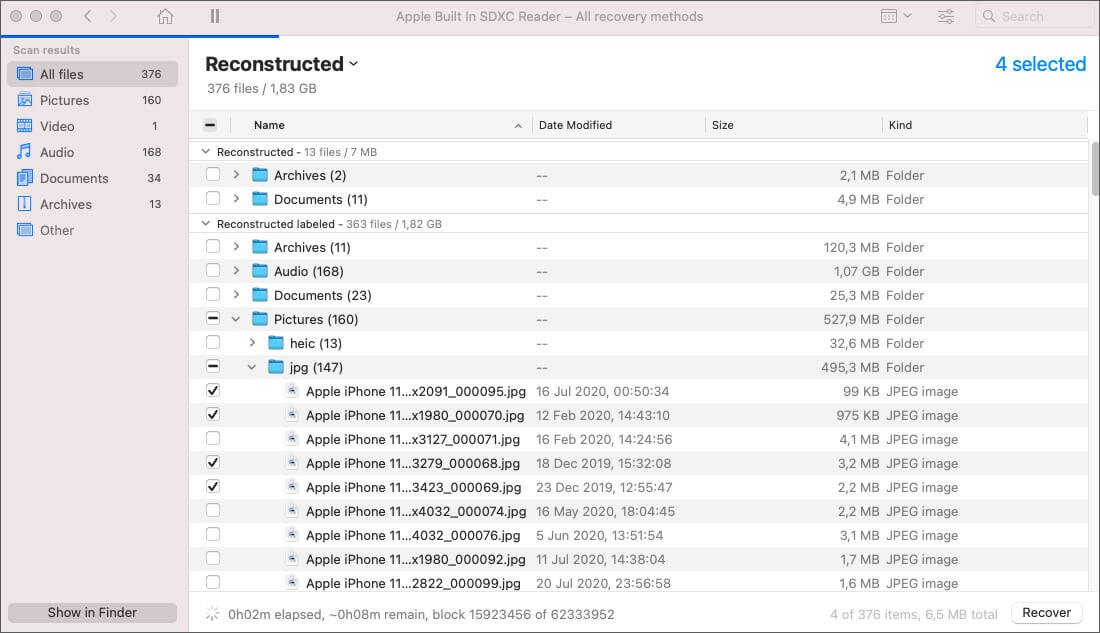The height and width of the screenshot is (633, 1100).
Task: Go back using the left arrow
Action: click(88, 17)
